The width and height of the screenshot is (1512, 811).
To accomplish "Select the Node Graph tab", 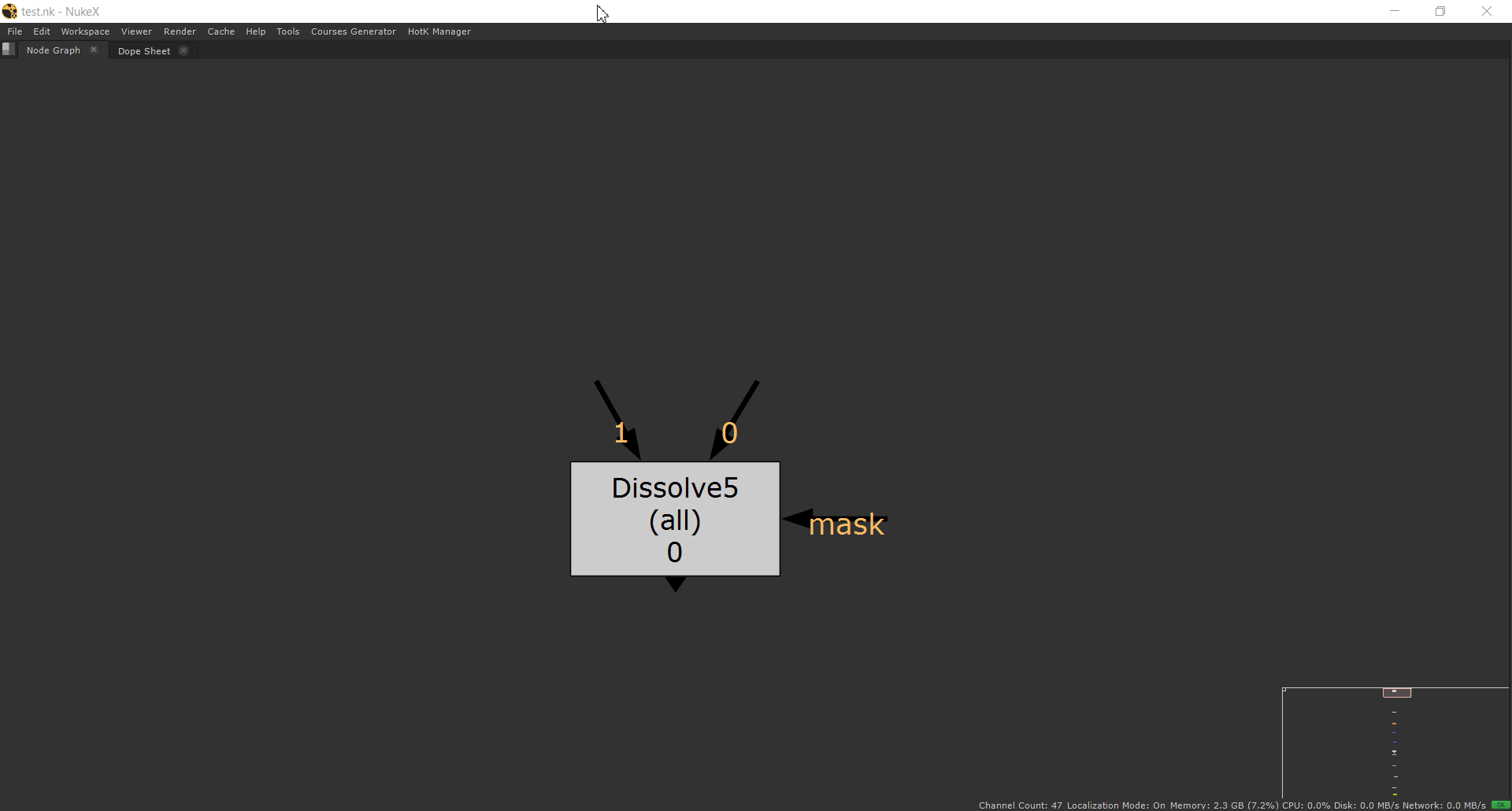I will coord(53,50).
